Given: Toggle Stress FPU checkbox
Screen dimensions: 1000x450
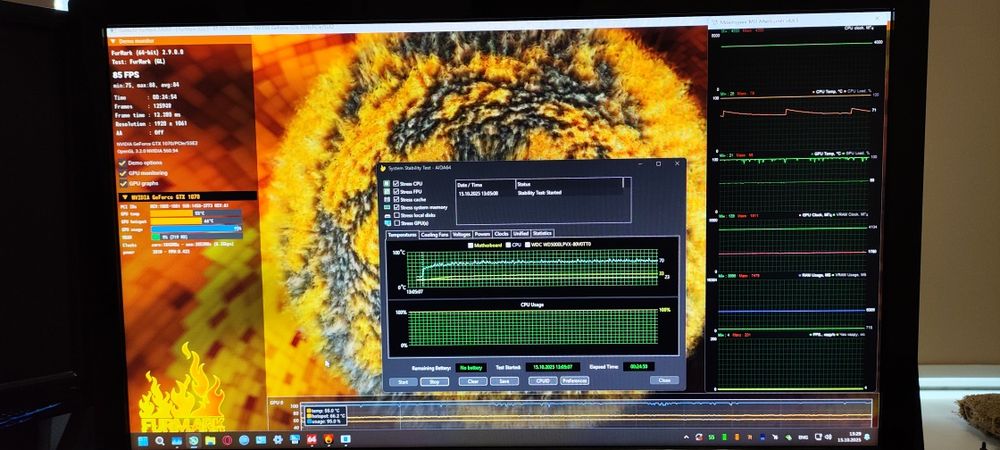Looking at the screenshot, I should click(x=396, y=192).
